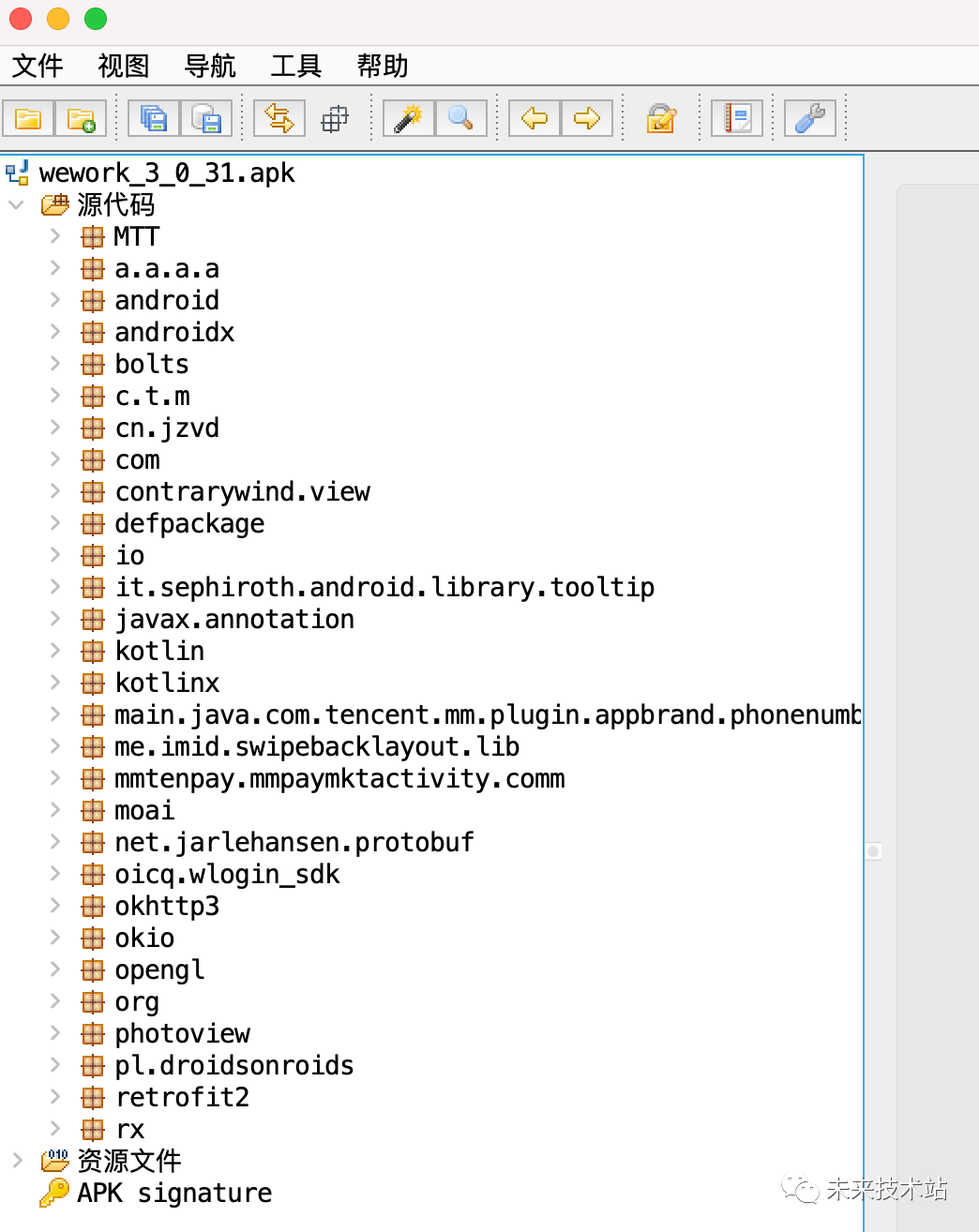
Task: Click the 资源文件 folder icon
Action: tap(55, 1161)
